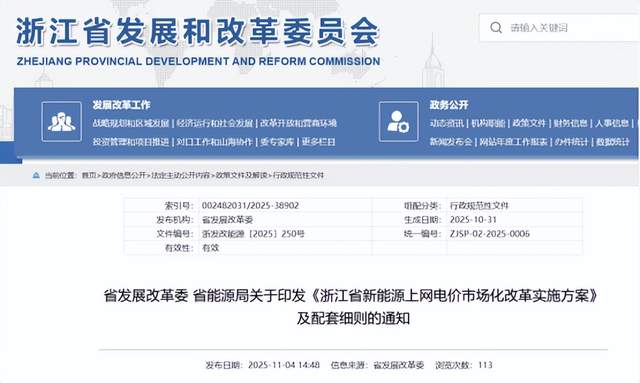Open 办件统计 link
The width and height of the screenshot is (640, 383).
point(571,142)
